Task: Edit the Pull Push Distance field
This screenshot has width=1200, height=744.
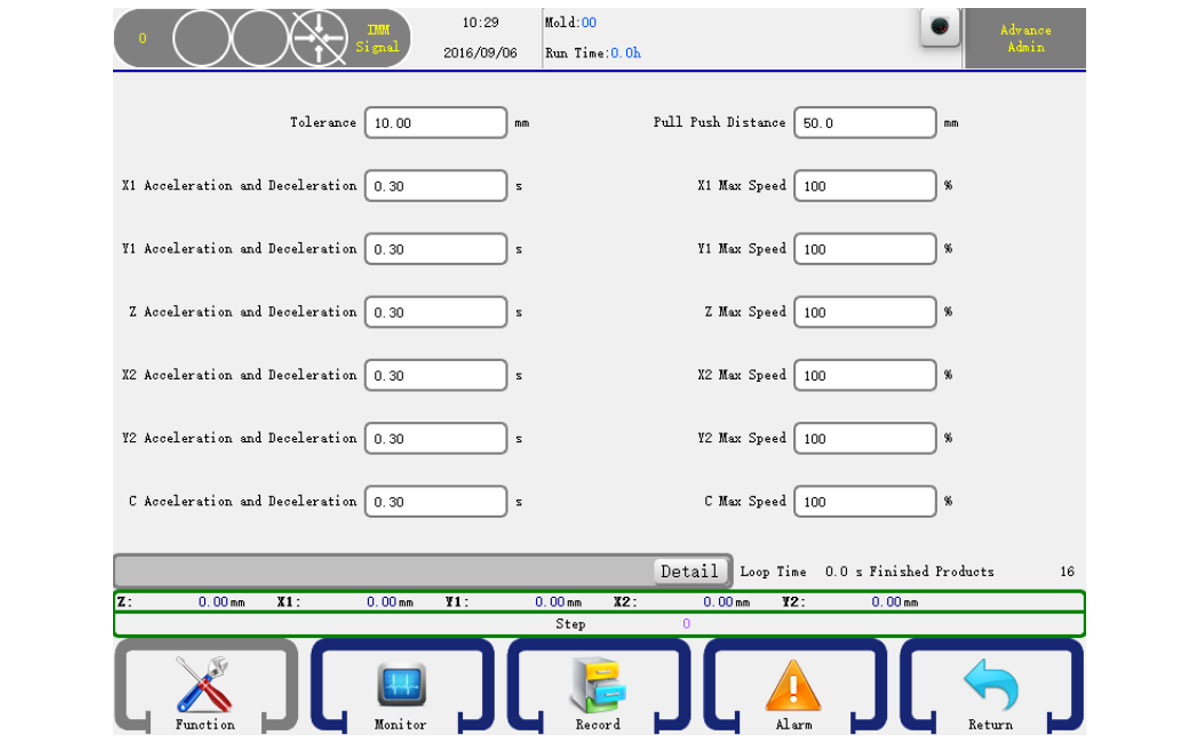Action: coord(865,123)
